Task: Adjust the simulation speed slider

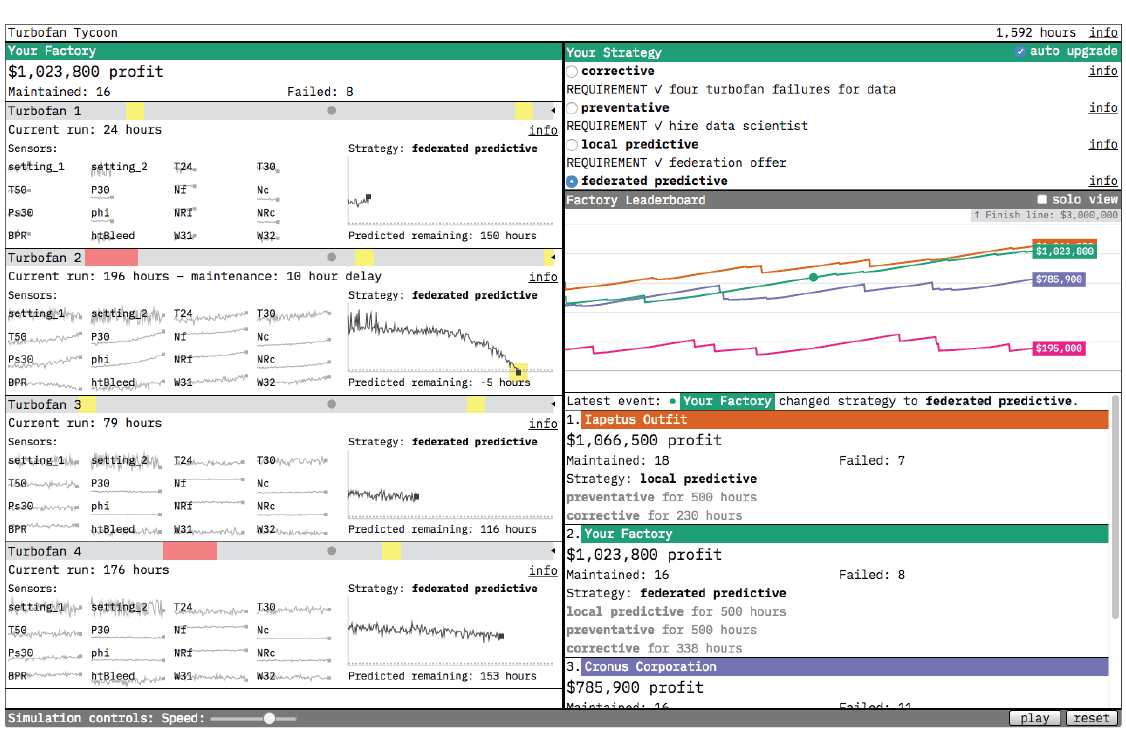Action: (x=268, y=717)
